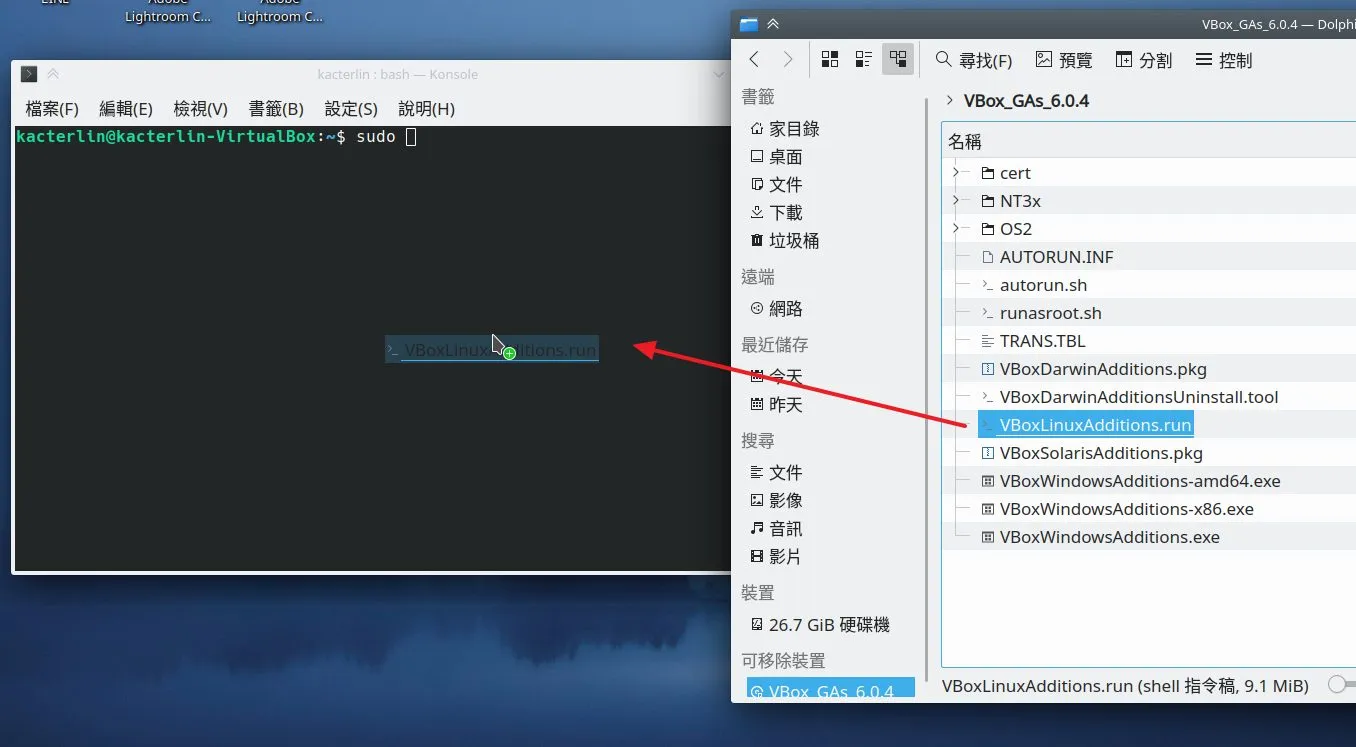Split the Dolphin view (分割)
The width and height of the screenshot is (1356, 747).
coord(1144,60)
